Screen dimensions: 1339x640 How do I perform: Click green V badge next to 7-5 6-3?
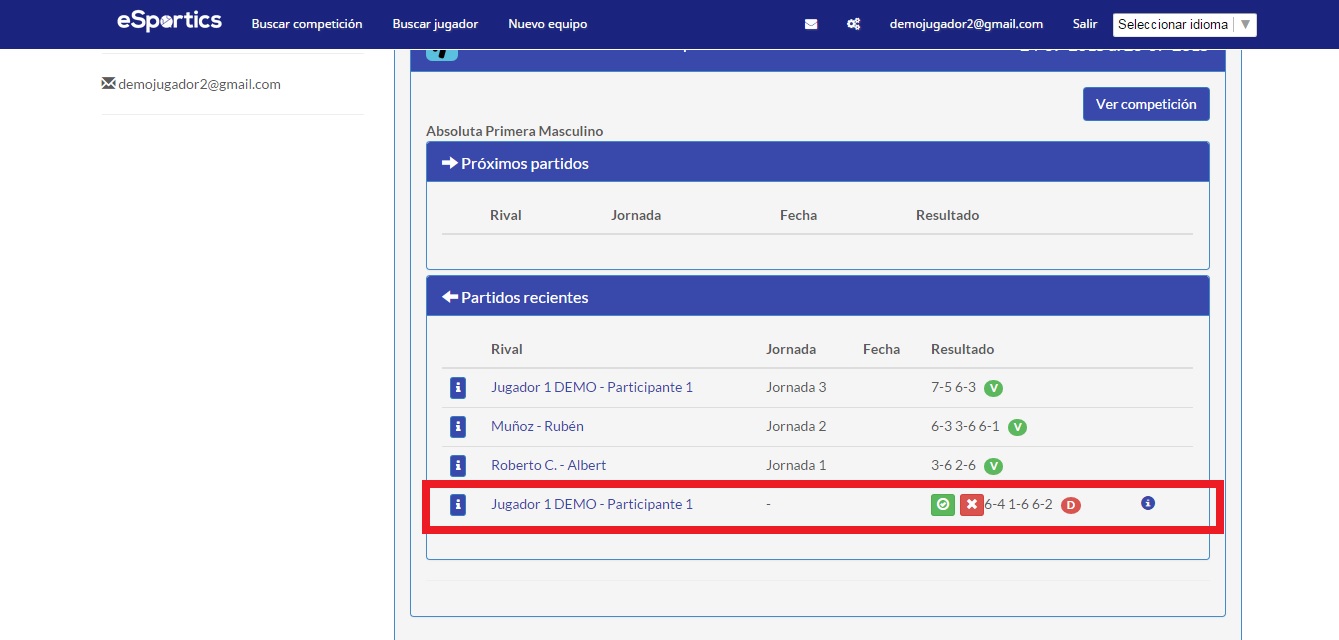pos(994,388)
